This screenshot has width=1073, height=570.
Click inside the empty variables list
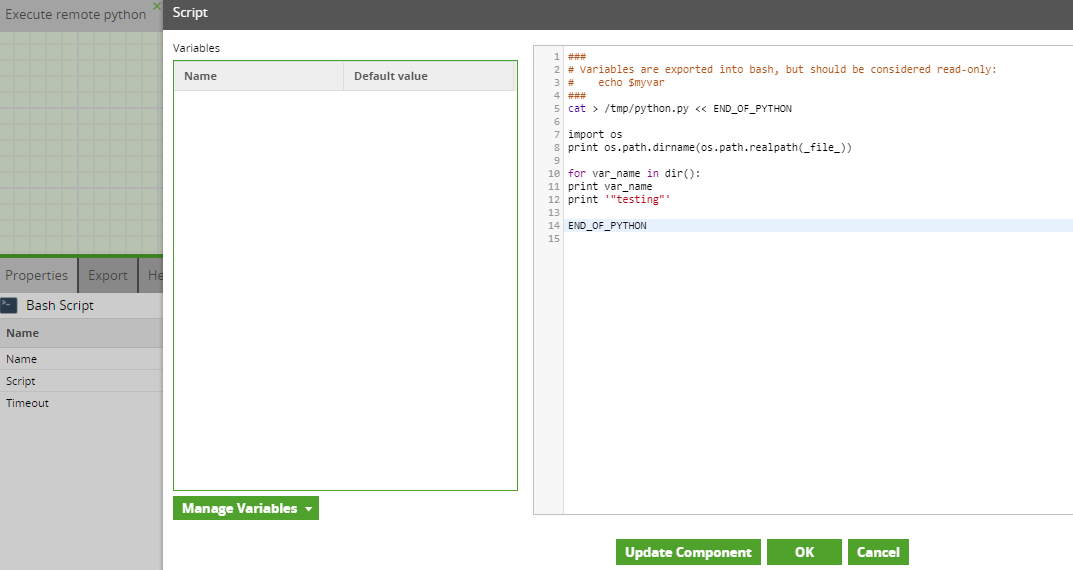point(345,290)
